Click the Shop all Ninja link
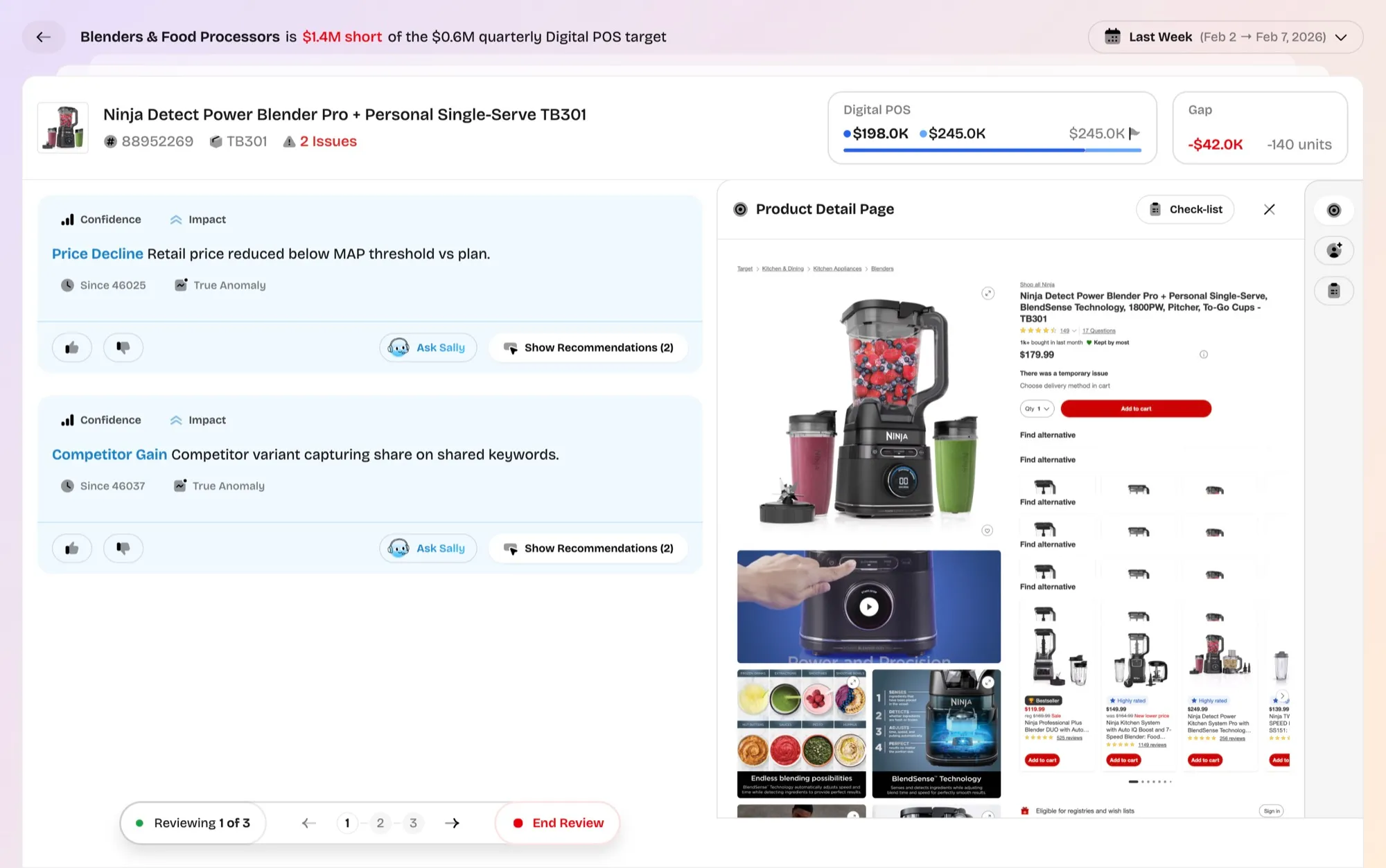Image resolution: width=1386 pixels, height=868 pixels. pos(1037,285)
